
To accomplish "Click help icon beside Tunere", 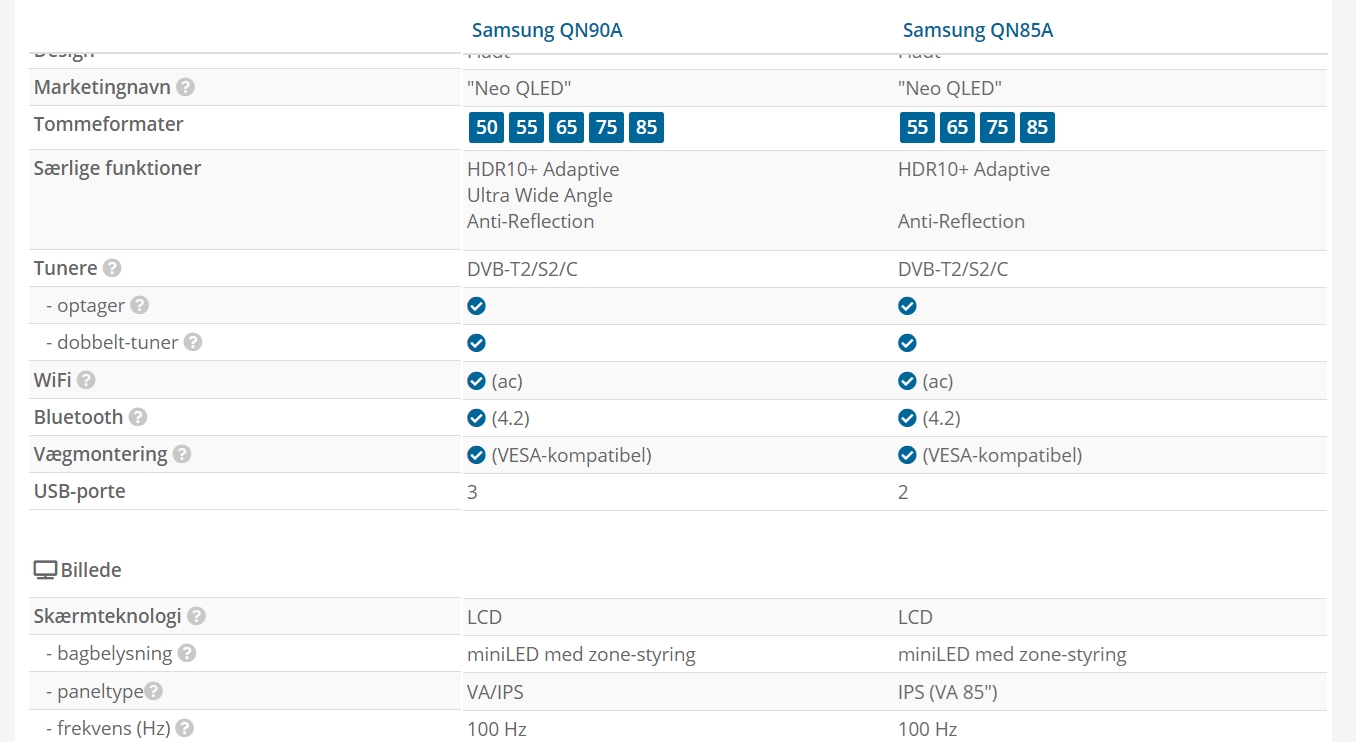I will click(112, 268).
